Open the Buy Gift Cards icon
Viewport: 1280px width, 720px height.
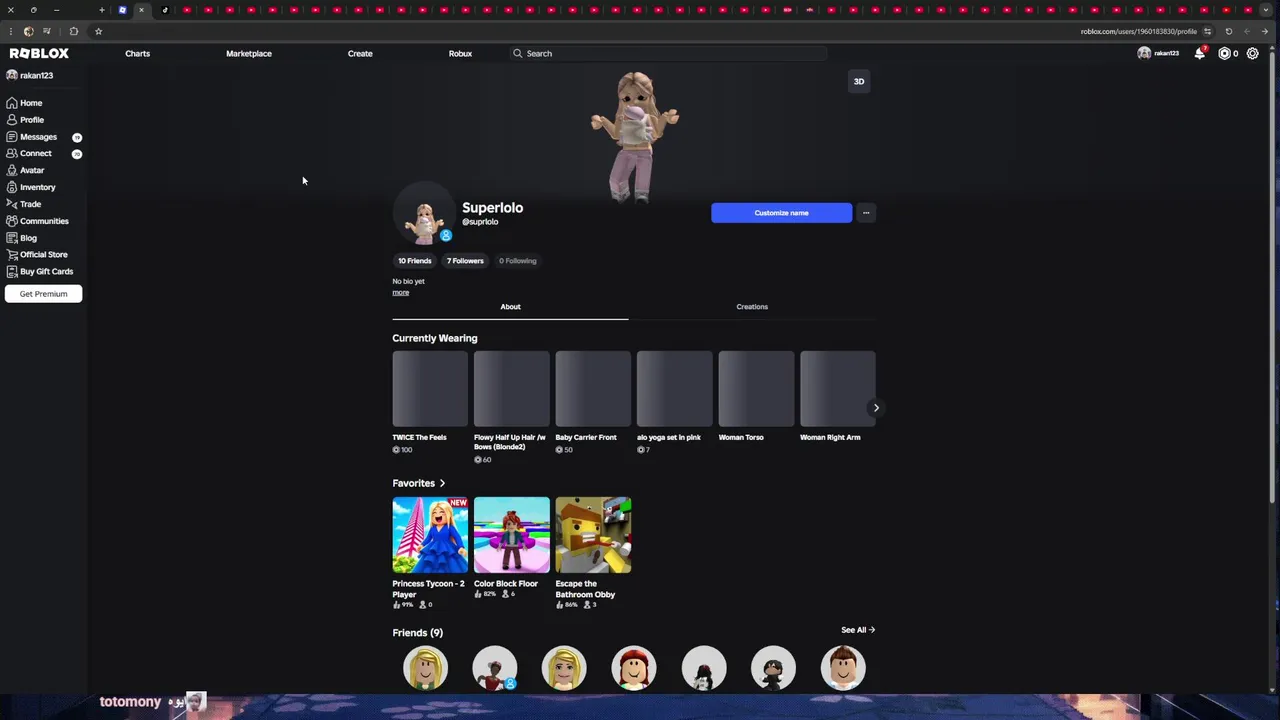[12, 271]
